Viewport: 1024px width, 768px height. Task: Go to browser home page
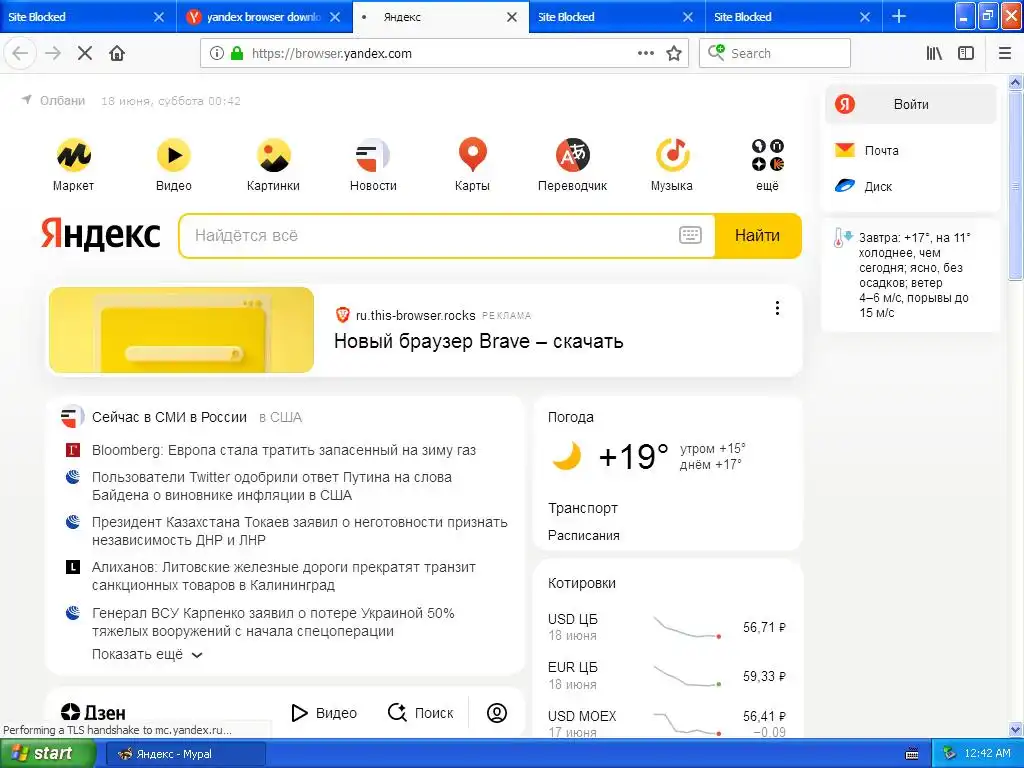click(117, 54)
